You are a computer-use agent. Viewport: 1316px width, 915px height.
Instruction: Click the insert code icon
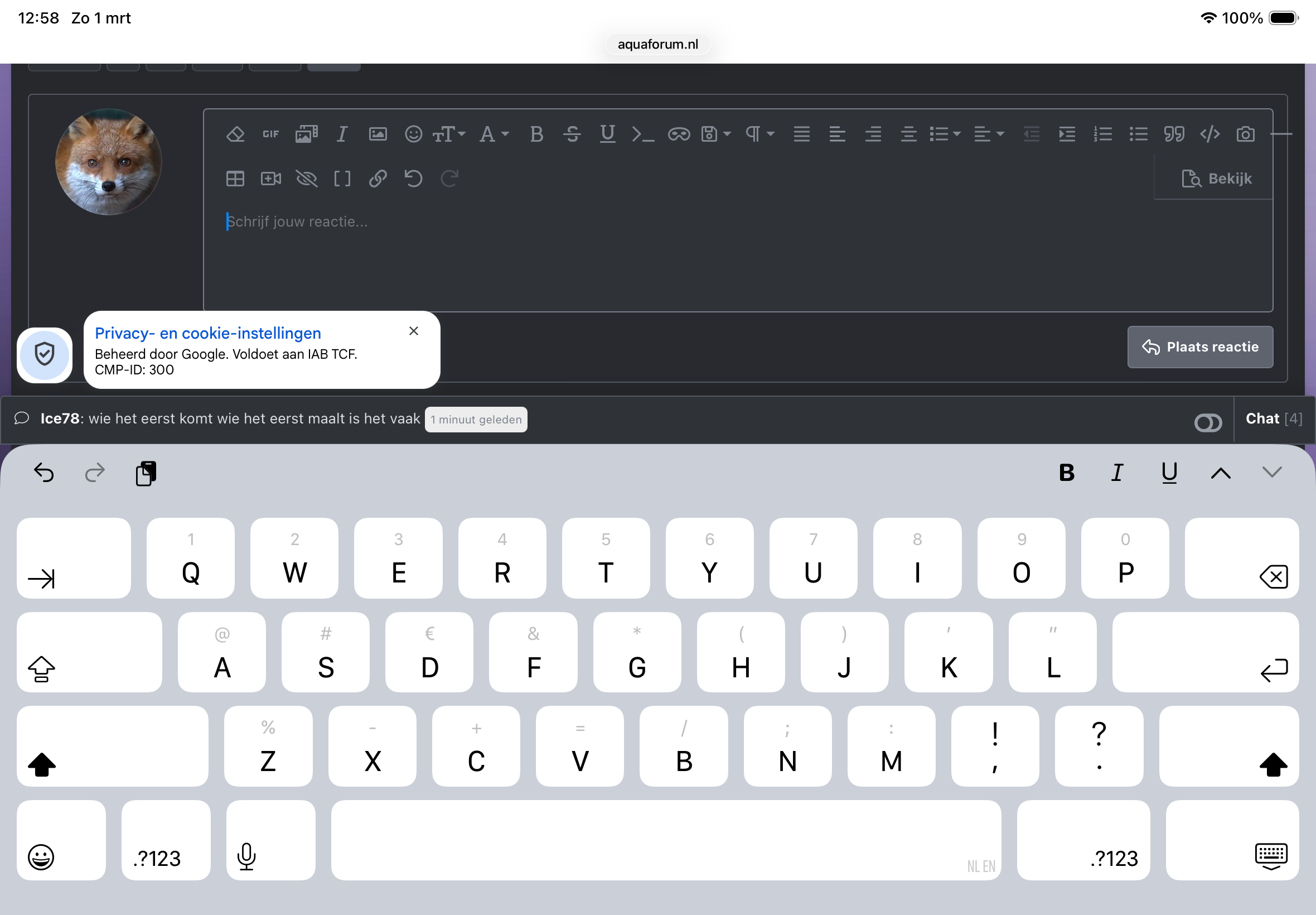coord(1209,134)
